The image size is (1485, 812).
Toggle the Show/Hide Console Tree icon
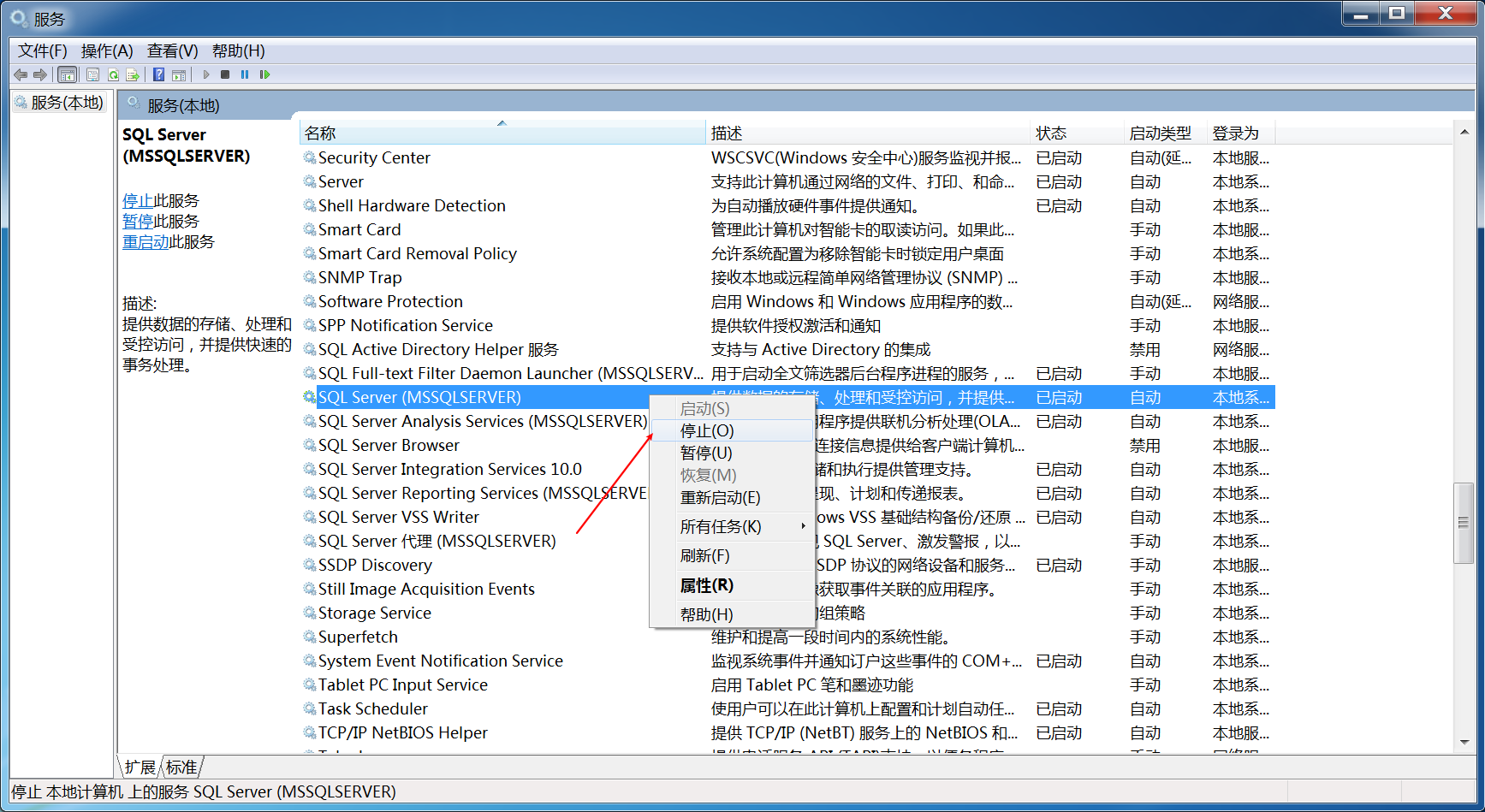tap(68, 74)
